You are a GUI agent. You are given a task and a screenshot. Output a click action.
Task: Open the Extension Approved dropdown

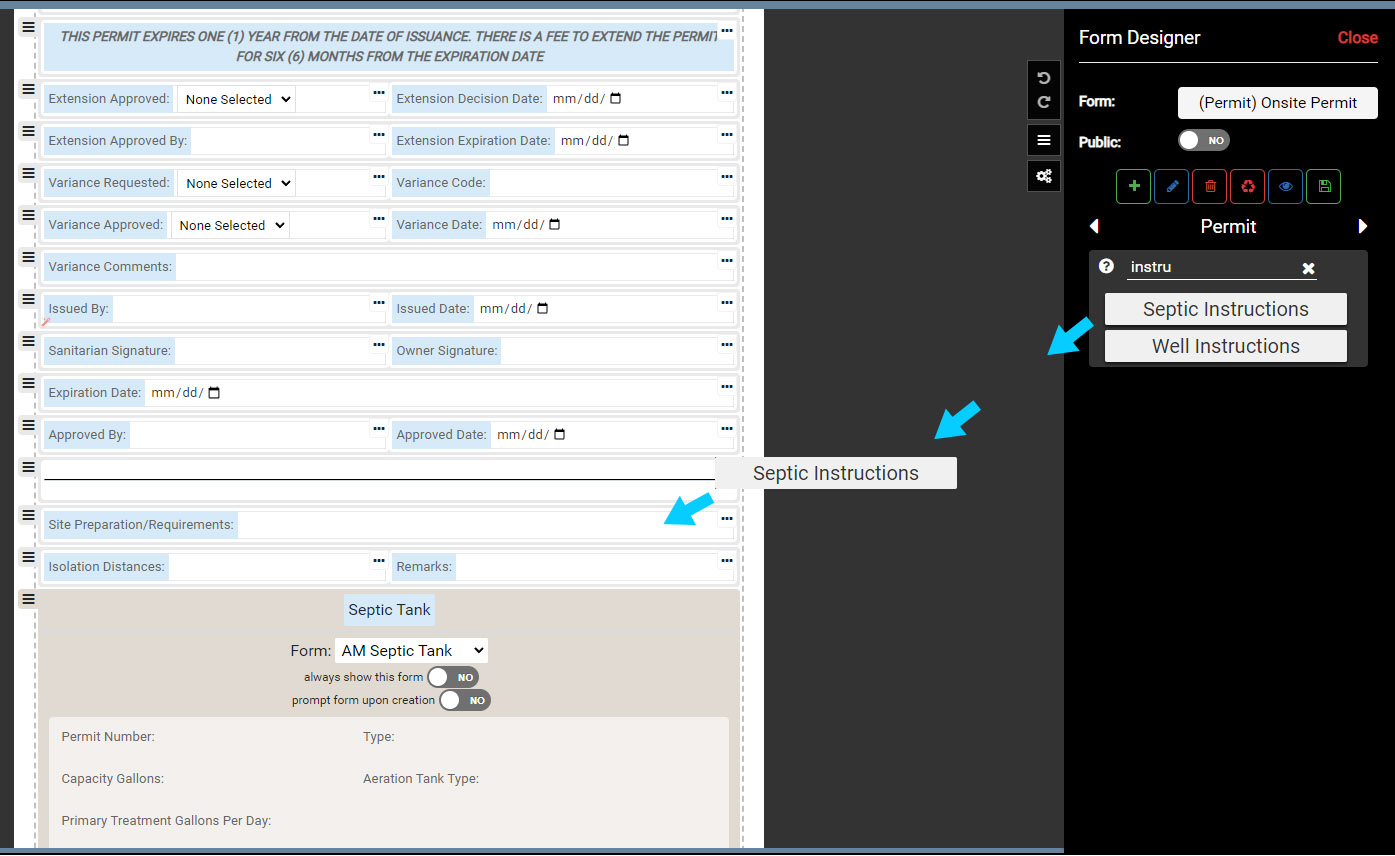236,99
